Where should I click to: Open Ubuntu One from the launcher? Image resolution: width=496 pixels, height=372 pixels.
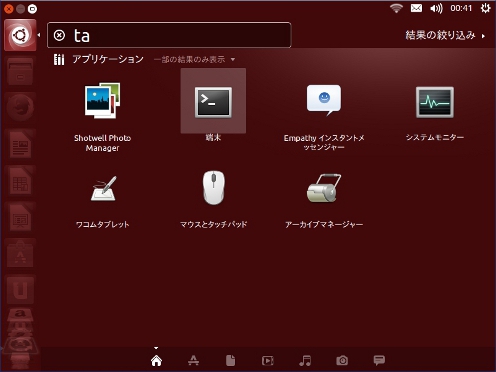coord(20,290)
